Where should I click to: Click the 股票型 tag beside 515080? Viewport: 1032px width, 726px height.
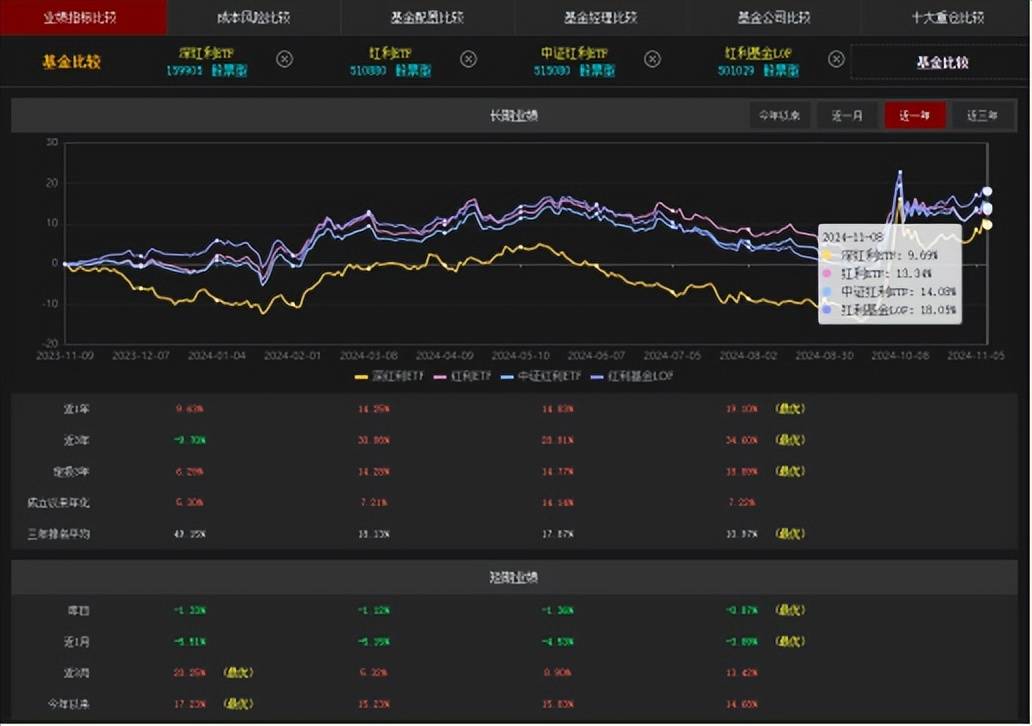coord(597,70)
